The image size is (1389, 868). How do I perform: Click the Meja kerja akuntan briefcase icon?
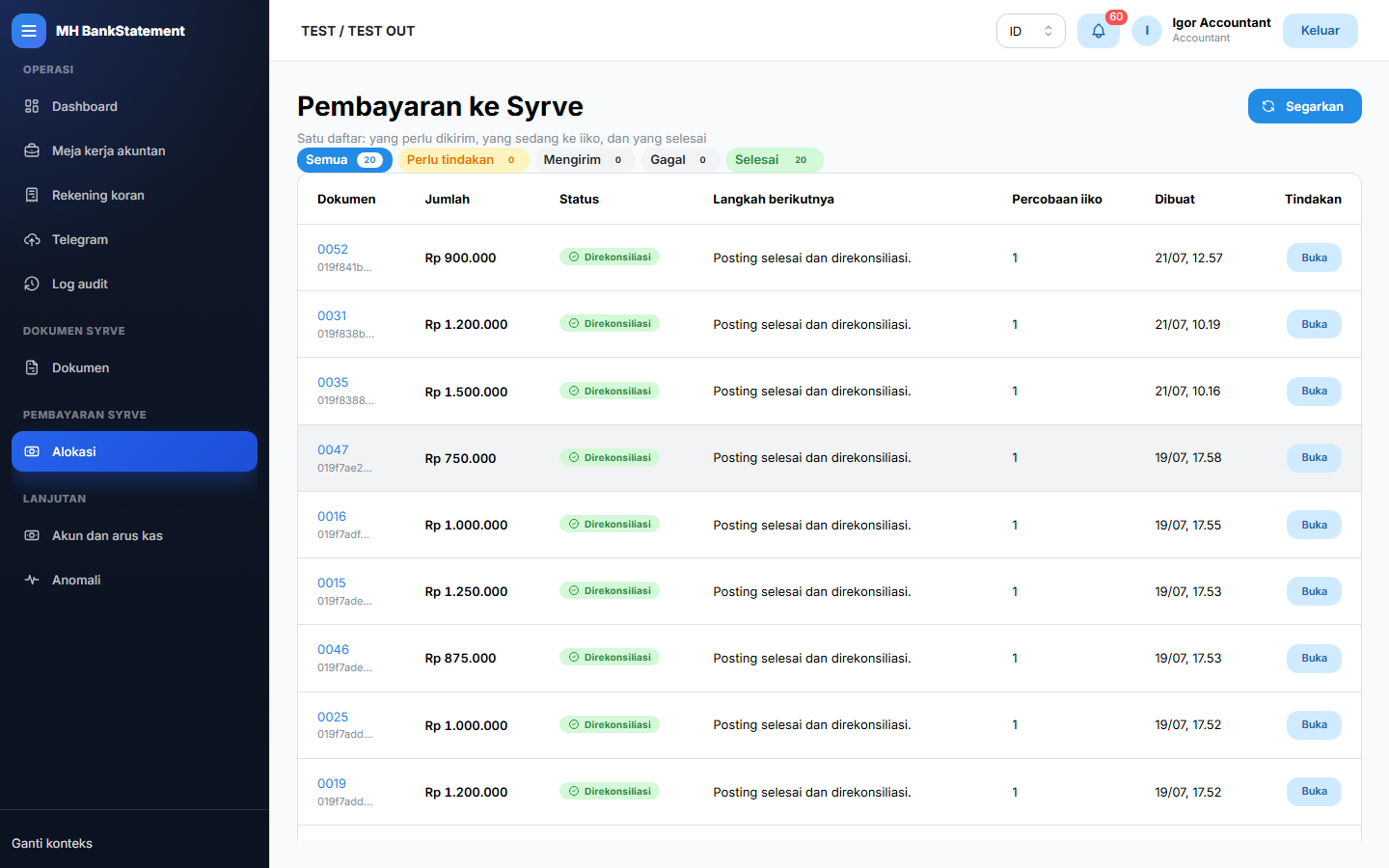click(x=32, y=150)
